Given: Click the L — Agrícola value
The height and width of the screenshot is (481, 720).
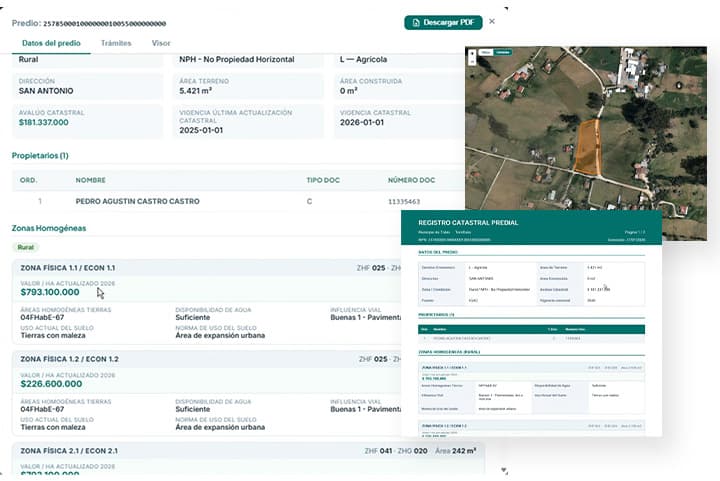Looking at the screenshot, I should [363, 59].
